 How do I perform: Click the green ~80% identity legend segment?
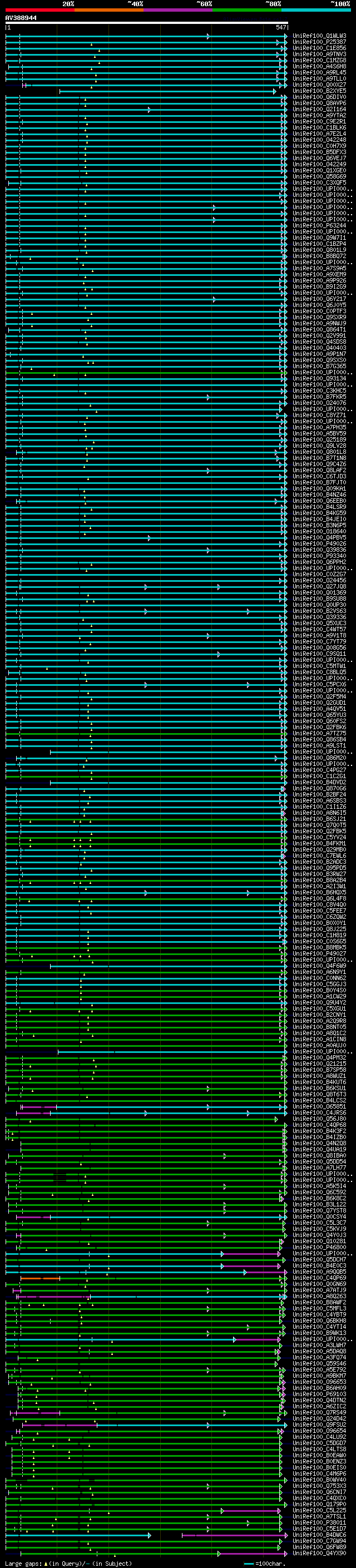click(246, 10)
